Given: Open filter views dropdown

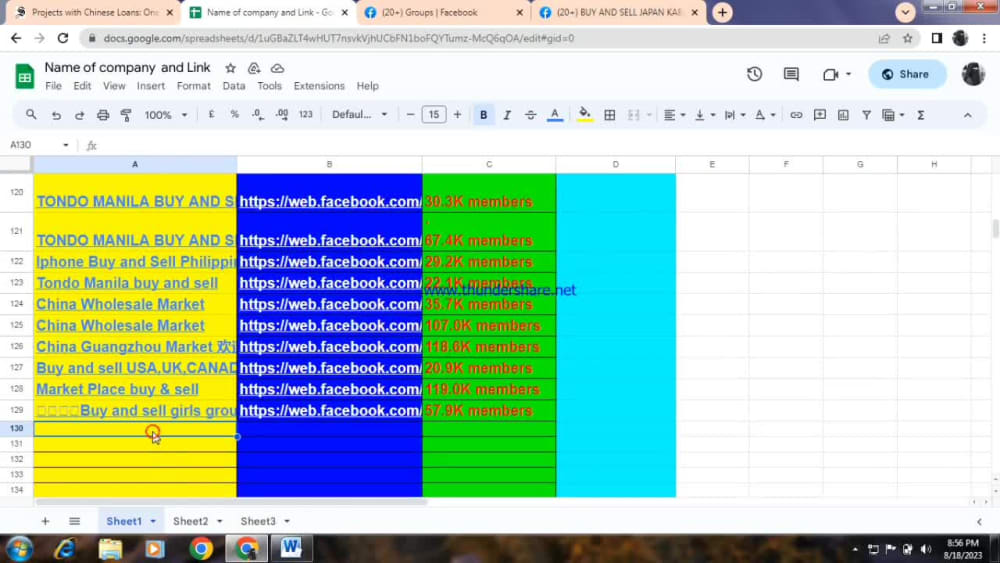Looking at the screenshot, I should pos(893,115).
